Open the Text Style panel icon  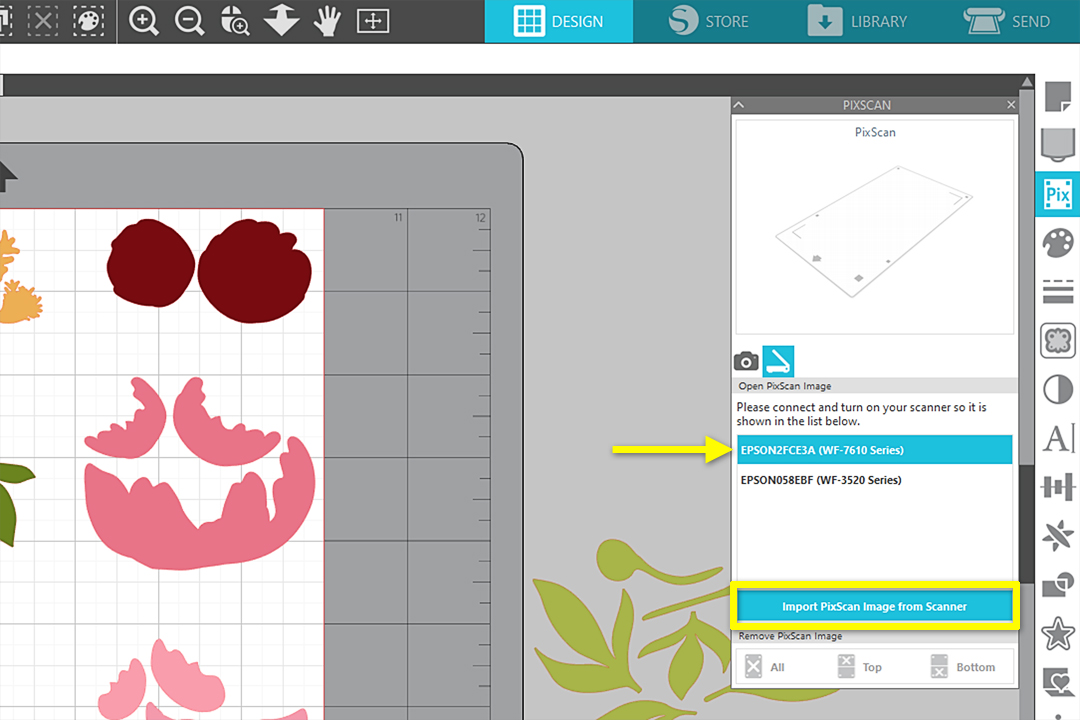pos(1059,438)
